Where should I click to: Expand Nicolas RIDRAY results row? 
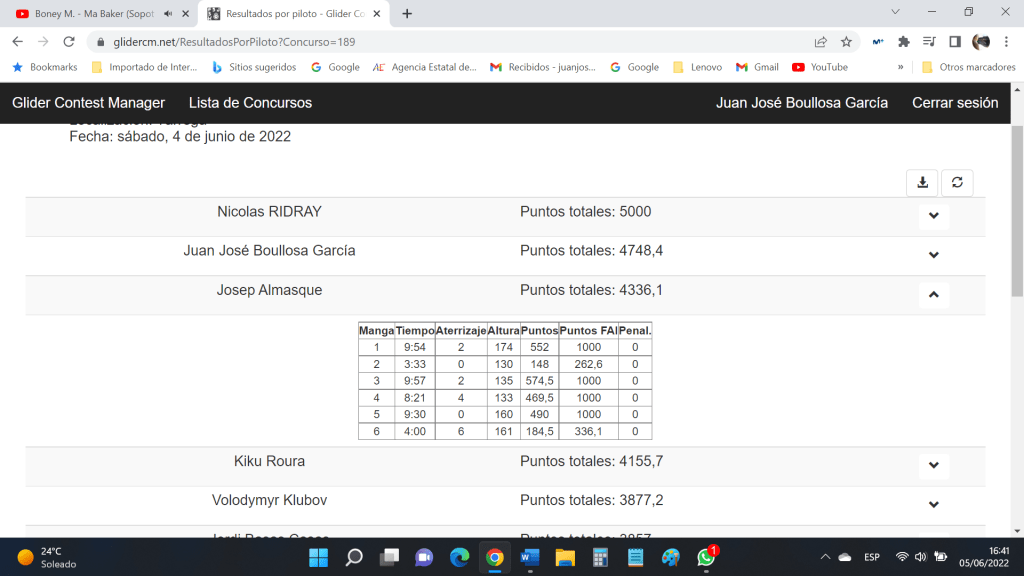point(933,216)
